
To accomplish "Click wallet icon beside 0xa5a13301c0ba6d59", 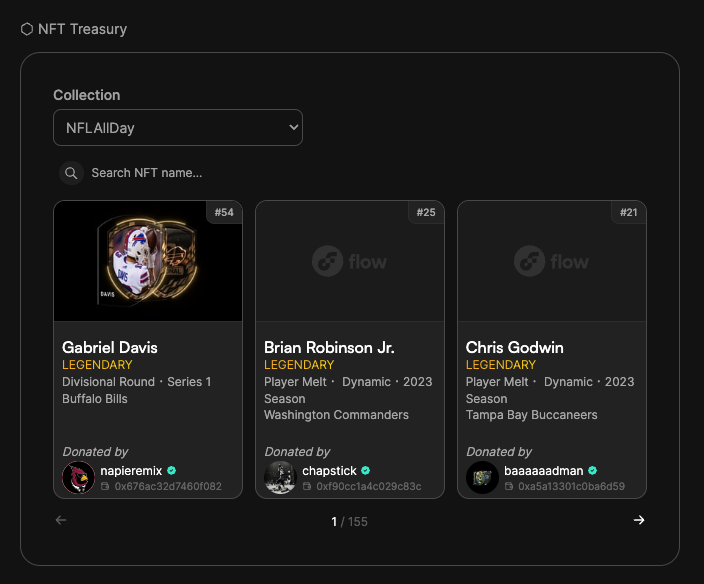I will point(509,486).
